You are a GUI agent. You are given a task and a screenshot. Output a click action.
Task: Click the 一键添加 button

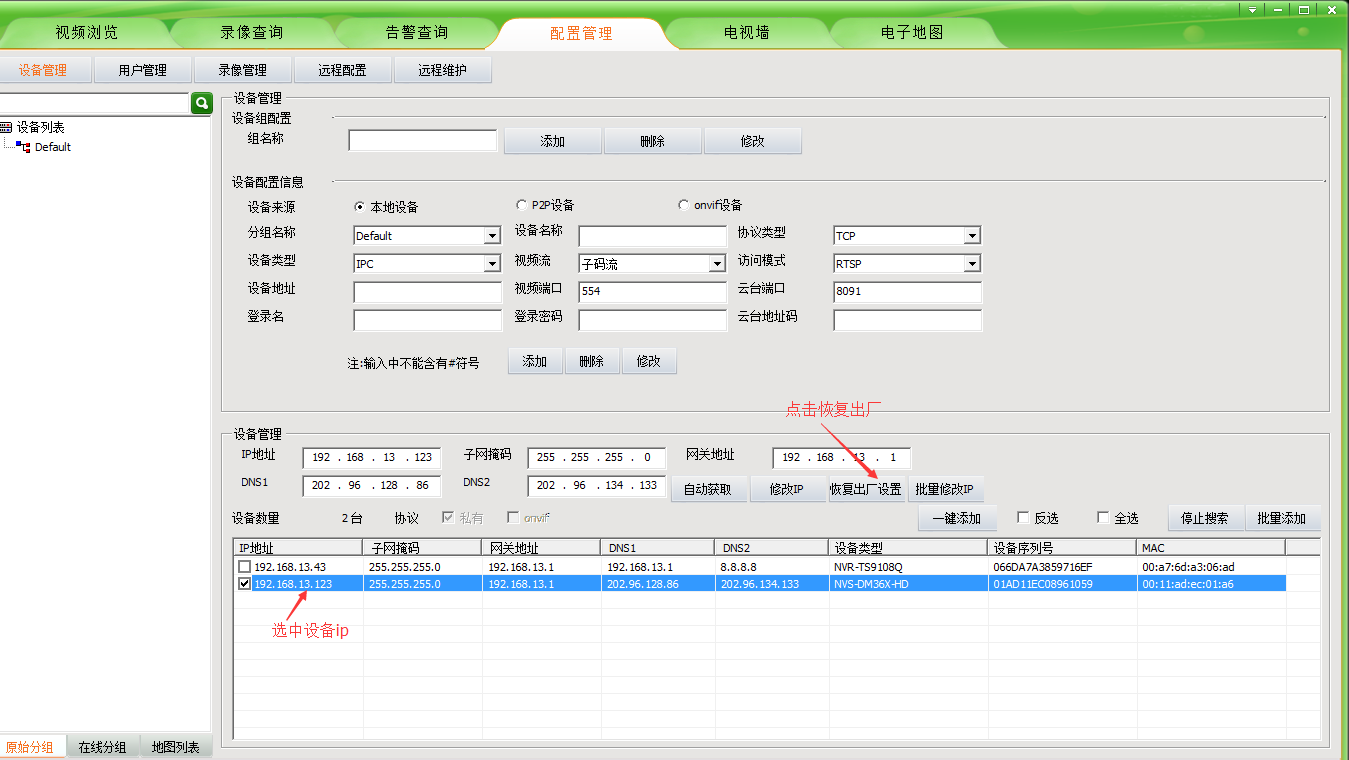tap(956, 519)
